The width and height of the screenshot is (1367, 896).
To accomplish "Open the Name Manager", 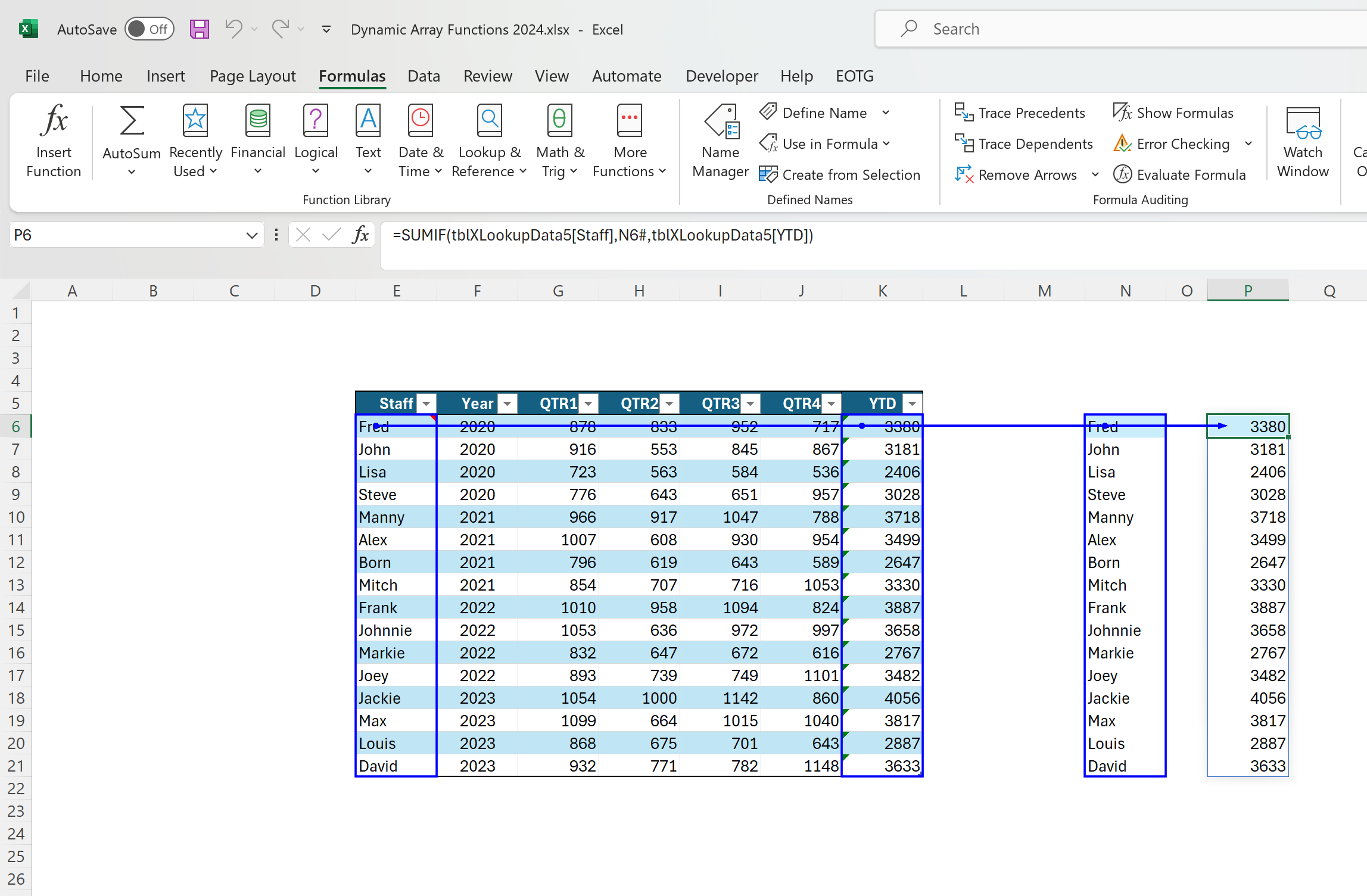I will 720,140.
